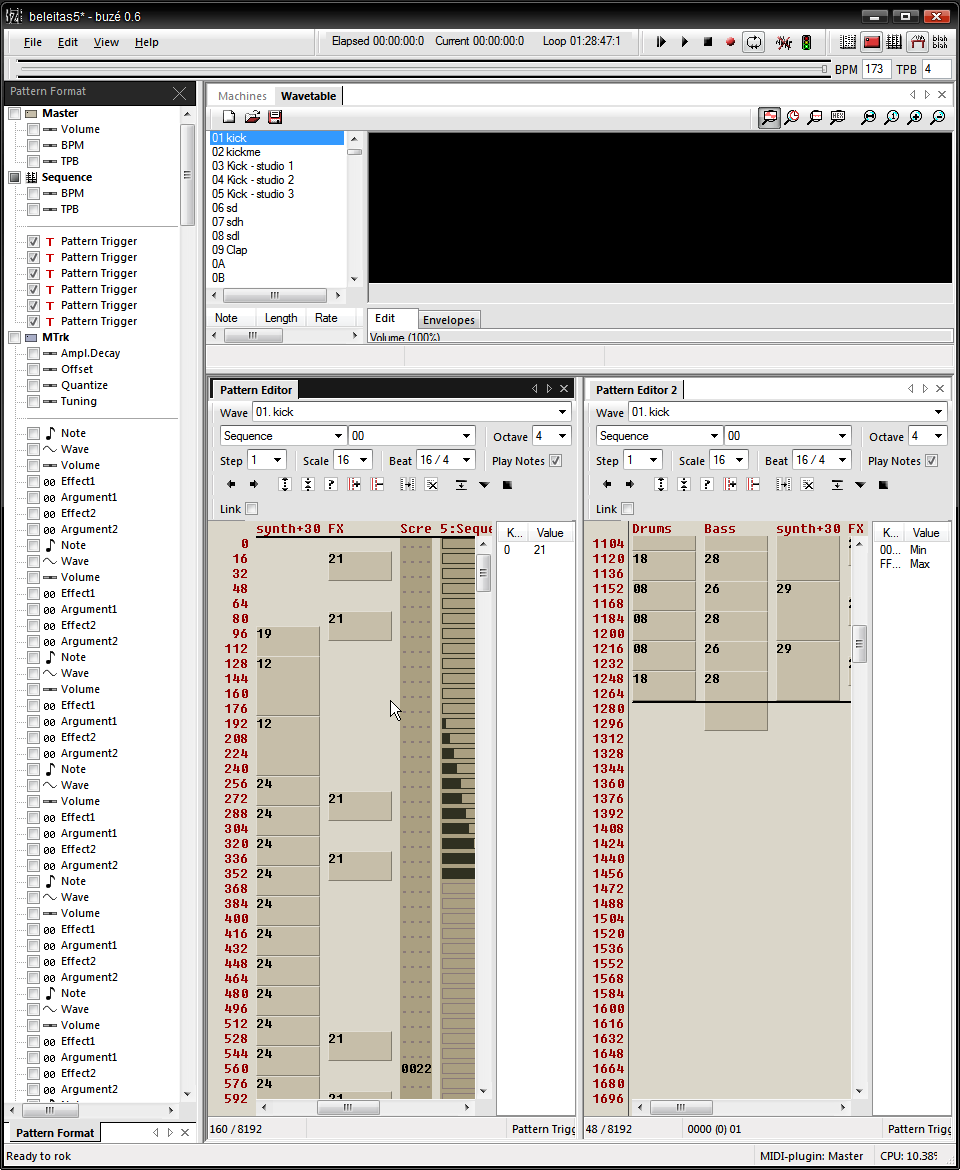960x1170 pixels.
Task: Click the stop playback square button
Action: (708, 42)
